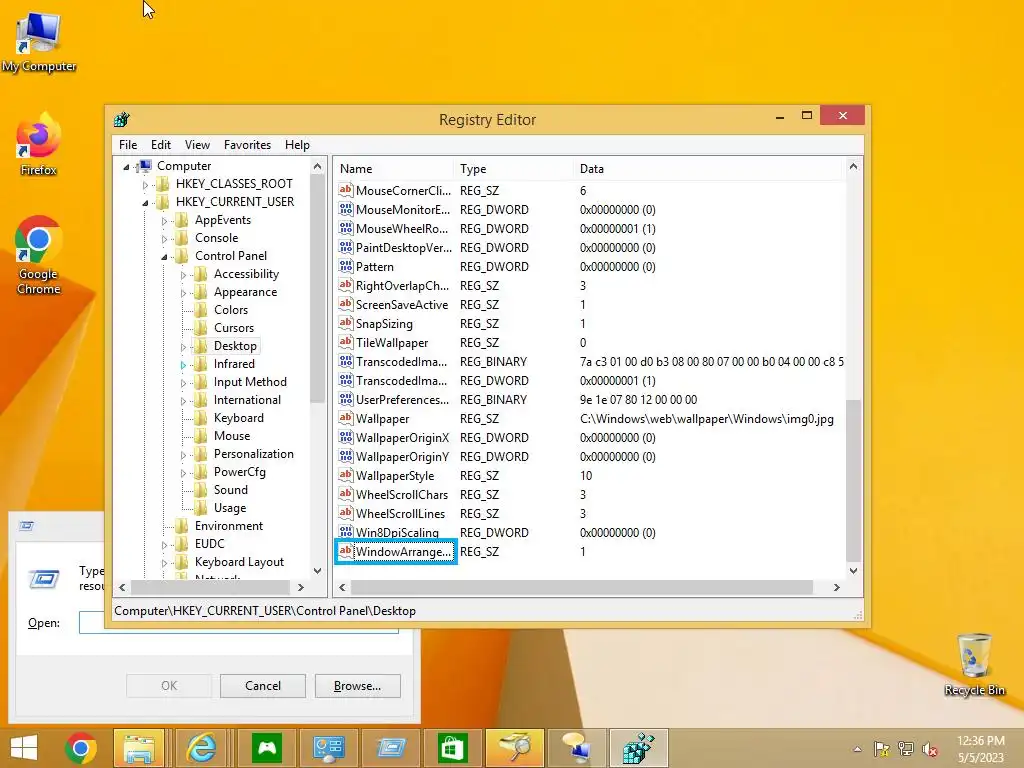Expand the AppEvents node arrow
This screenshot has height=768, width=1024.
tap(164, 221)
